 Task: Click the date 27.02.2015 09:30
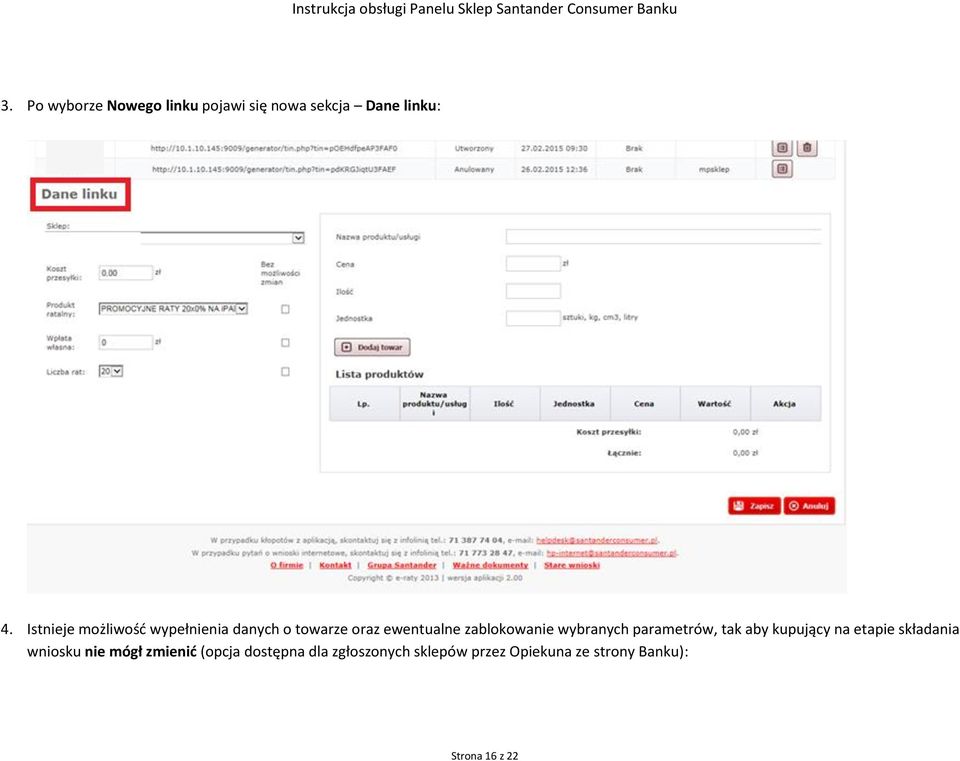pos(554,148)
